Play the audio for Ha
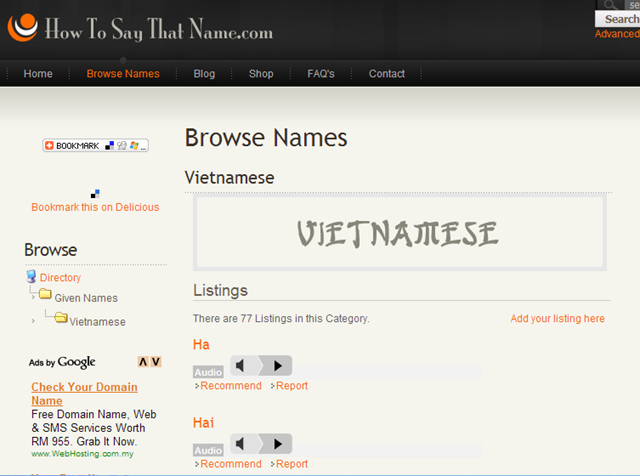Viewport: 640px width, 476px height. pos(278,366)
